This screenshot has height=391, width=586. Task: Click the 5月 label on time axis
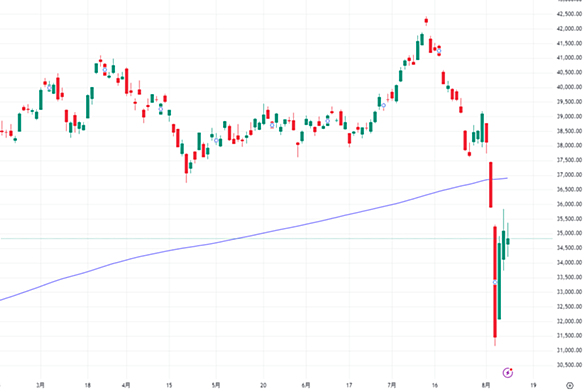coord(216,385)
